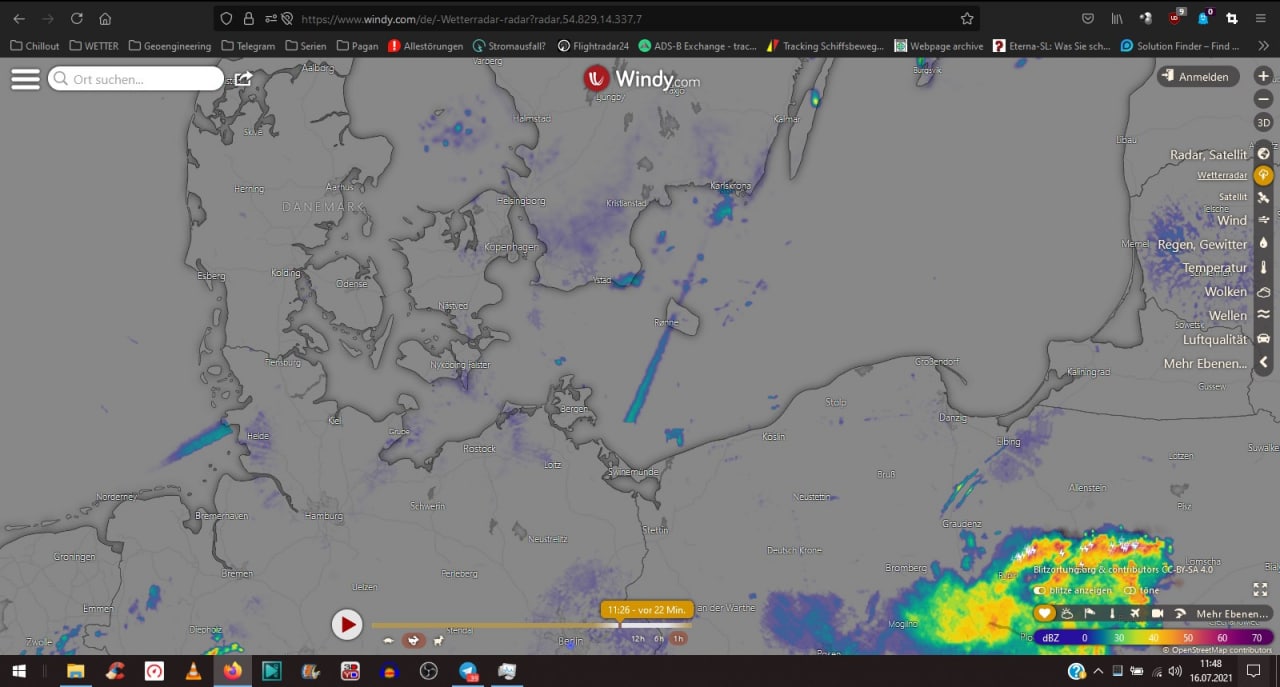Select the Wetterradar layer icon
Image resolution: width=1280 pixels, height=687 pixels.
click(x=1264, y=175)
